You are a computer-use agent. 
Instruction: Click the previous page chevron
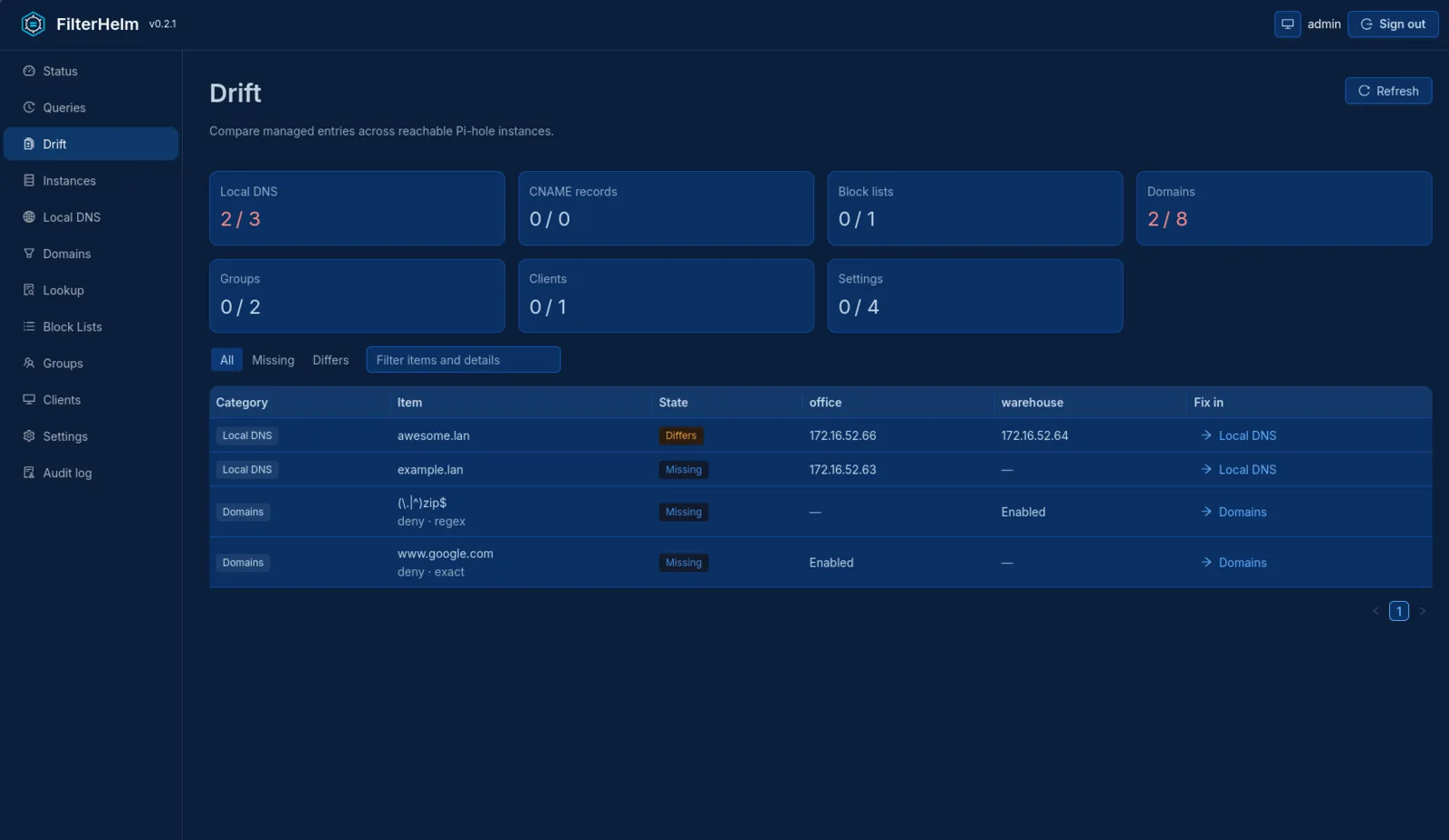pos(1376,611)
